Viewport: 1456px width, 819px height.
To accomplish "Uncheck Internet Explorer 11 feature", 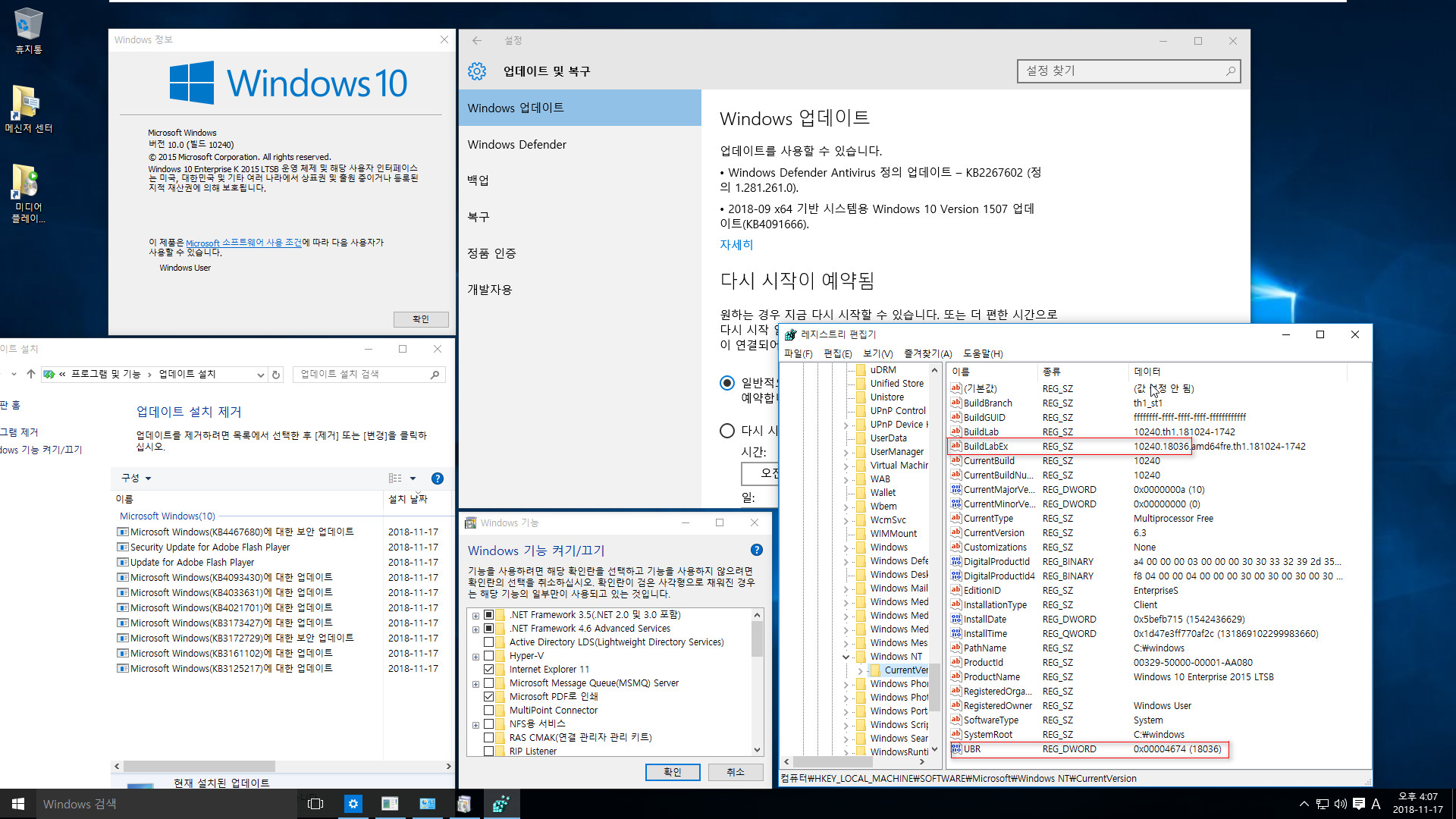I will [489, 670].
